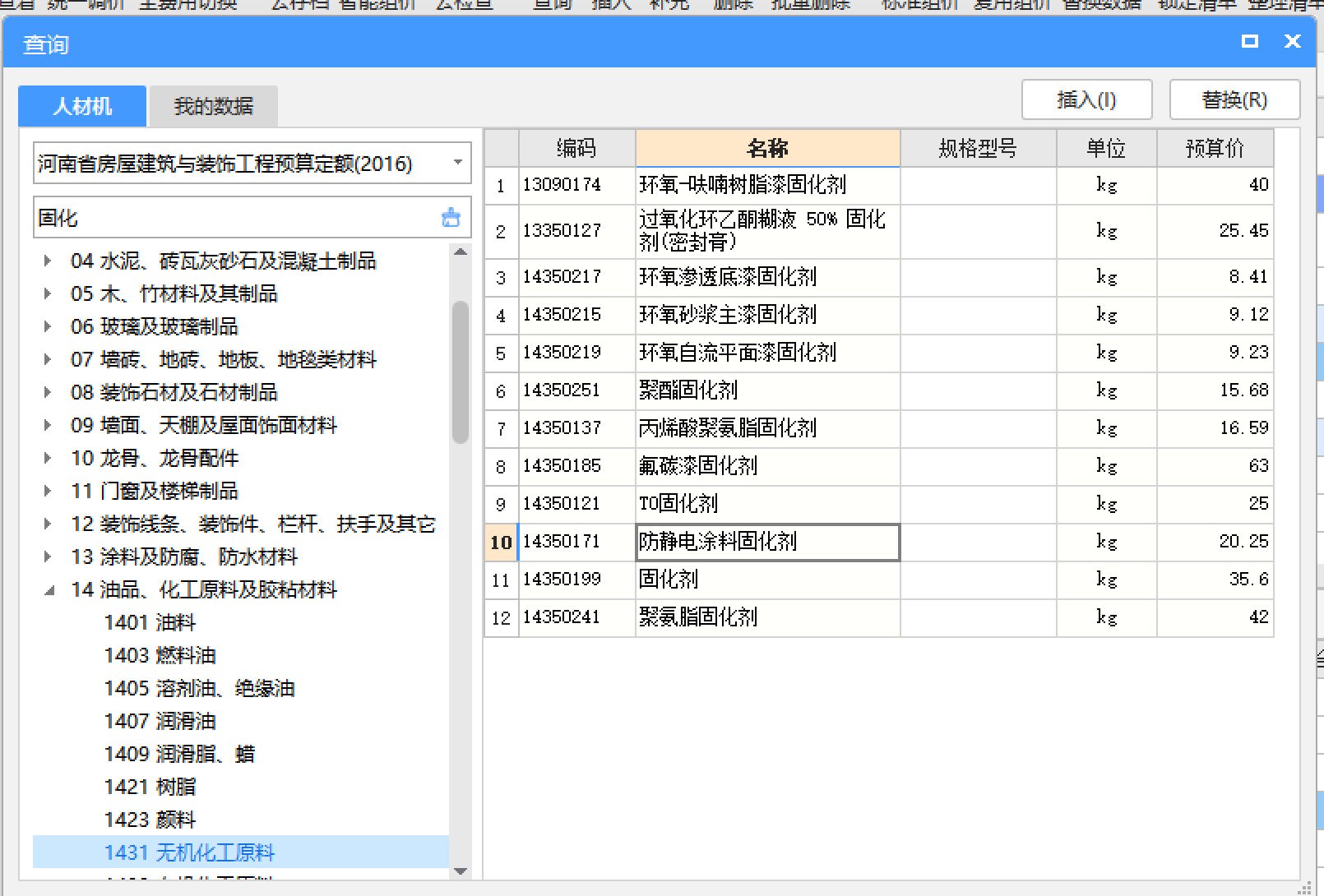Click the 固化 search input field
Viewport: 1324px width, 896px height.
pyautogui.click(x=237, y=218)
